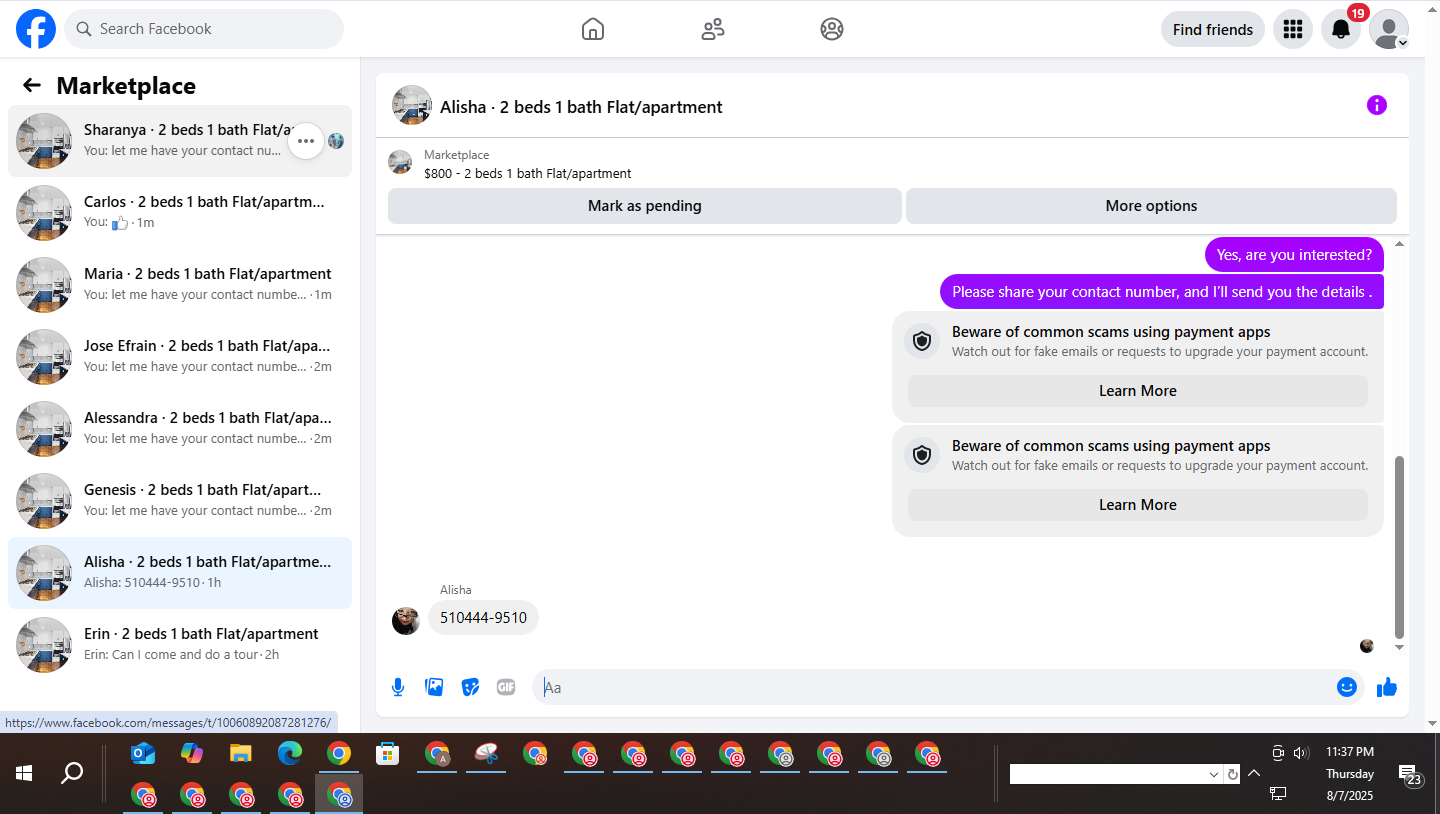Click the $800 listing link
The height and width of the screenshot is (814, 1440).
coord(527,173)
